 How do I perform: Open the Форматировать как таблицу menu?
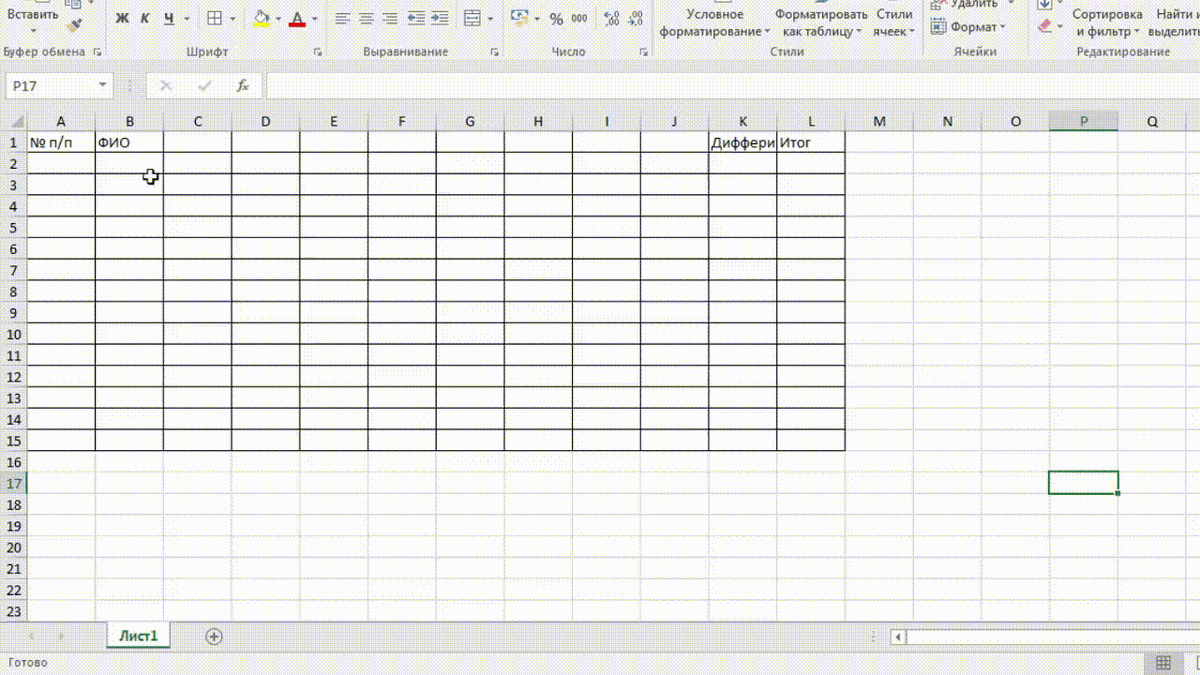[x=820, y=23]
